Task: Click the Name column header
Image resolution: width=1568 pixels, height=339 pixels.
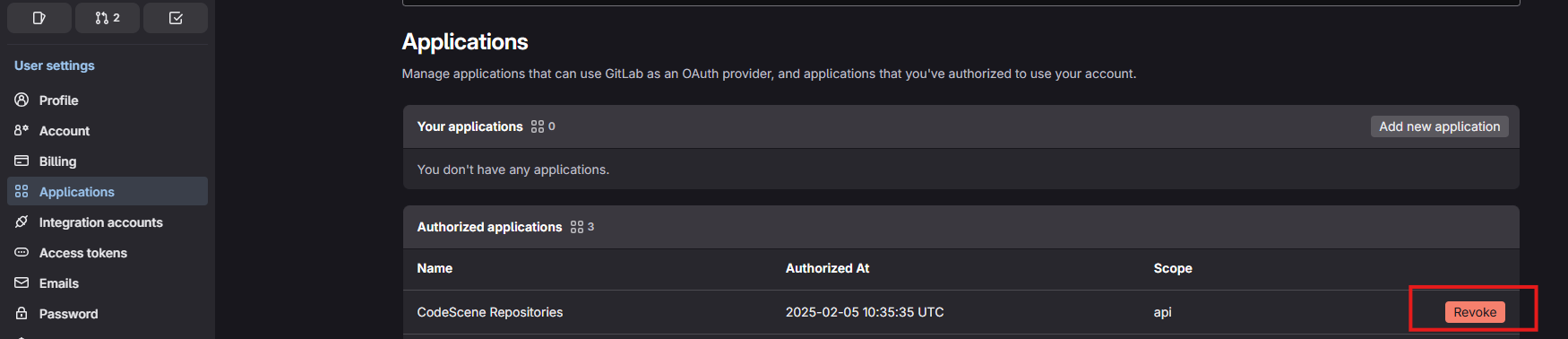Action: (x=435, y=268)
